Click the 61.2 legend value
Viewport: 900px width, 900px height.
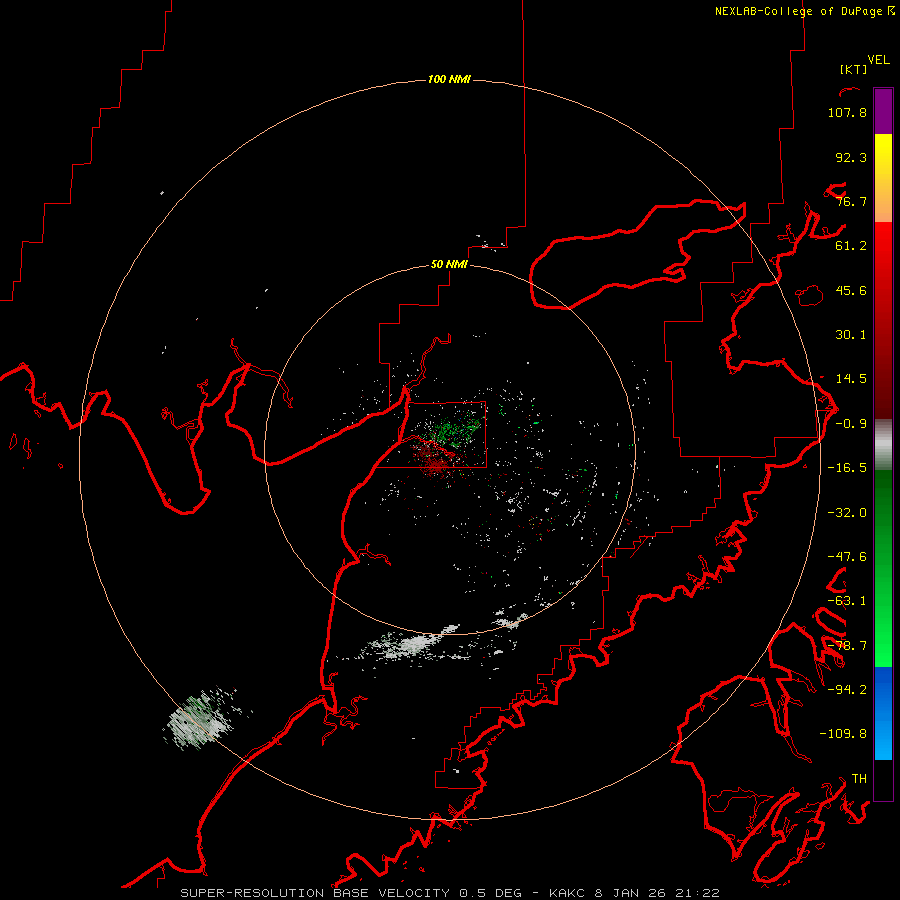[x=851, y=246]
